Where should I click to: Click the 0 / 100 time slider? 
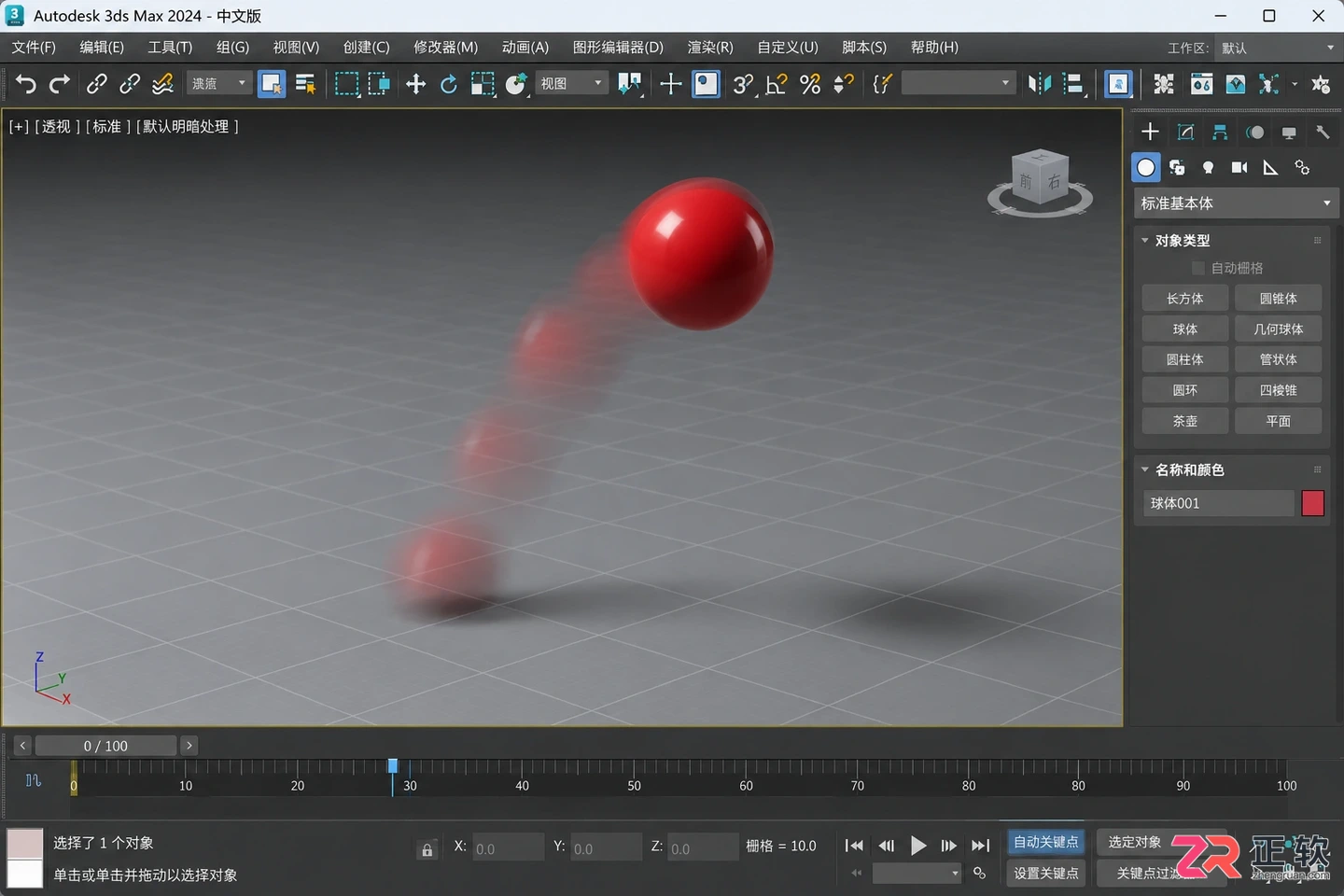point(105,746)
